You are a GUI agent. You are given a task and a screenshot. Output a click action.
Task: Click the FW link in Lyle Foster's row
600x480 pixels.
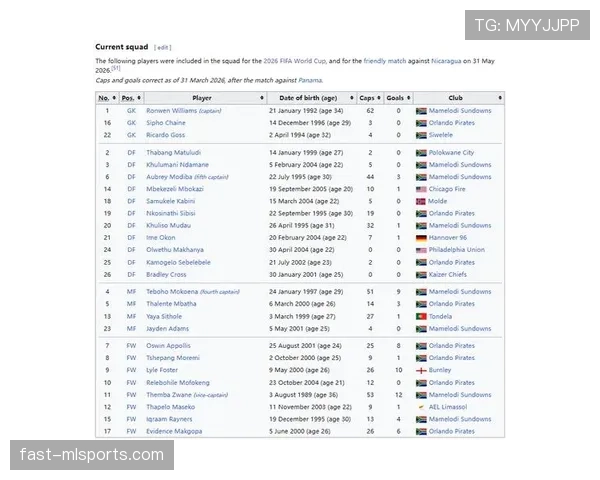pos(131,370)
